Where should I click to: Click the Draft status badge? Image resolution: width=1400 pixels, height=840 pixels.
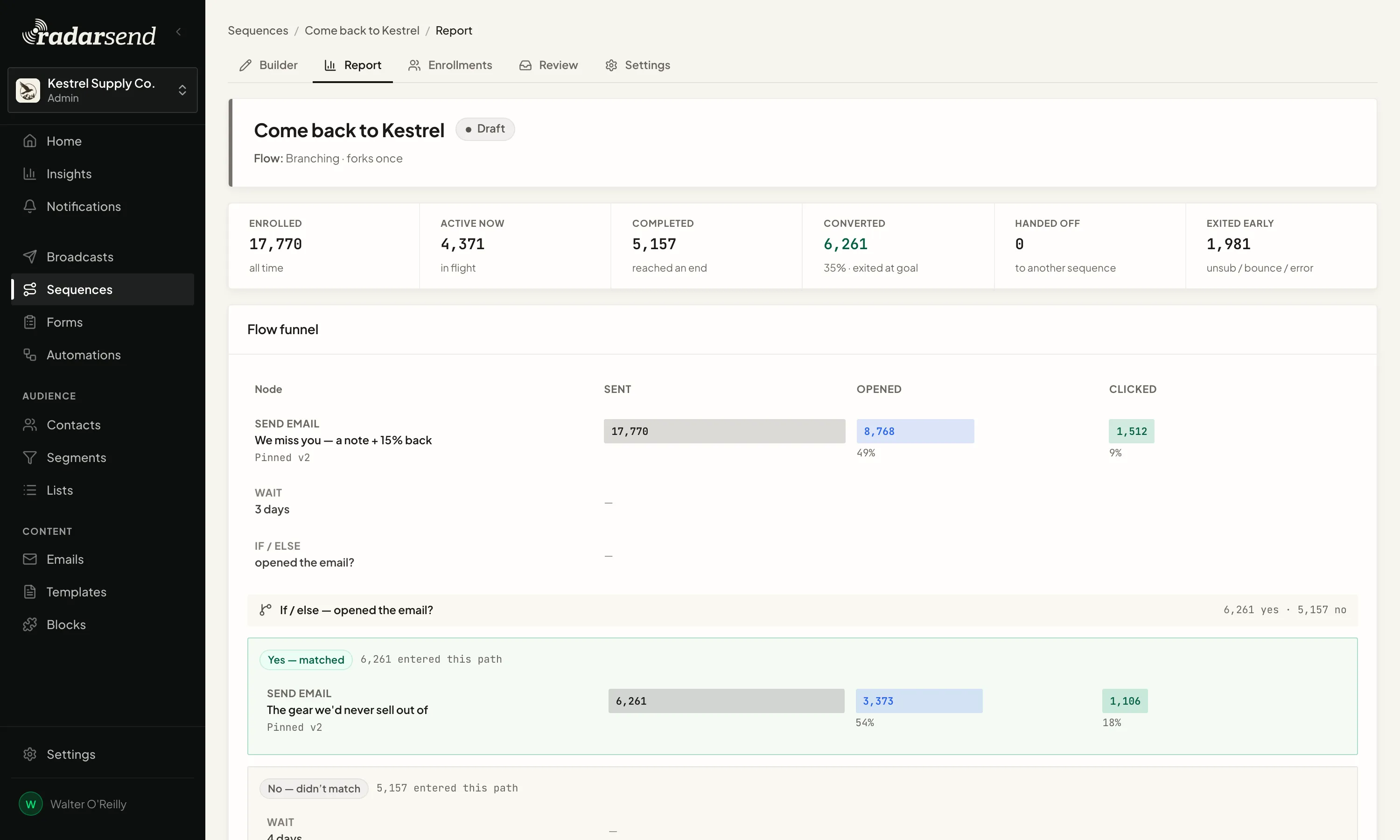click(485, 129)
